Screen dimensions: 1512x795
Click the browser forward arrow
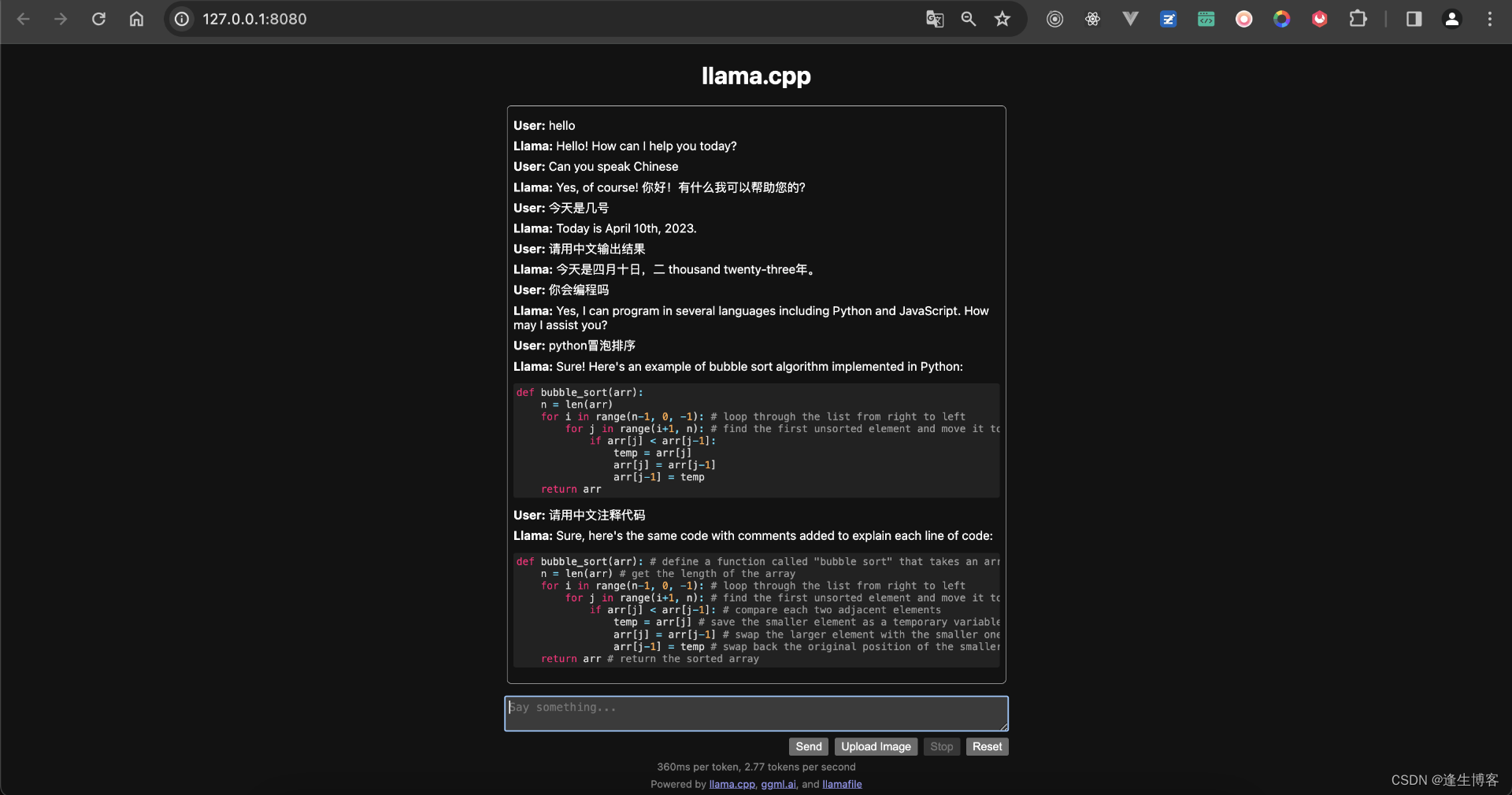(x=61, y=19)
